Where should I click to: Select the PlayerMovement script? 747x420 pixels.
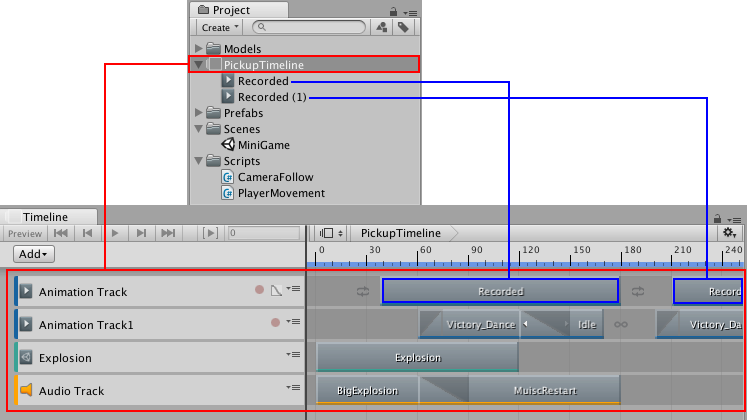coord(281,193)
